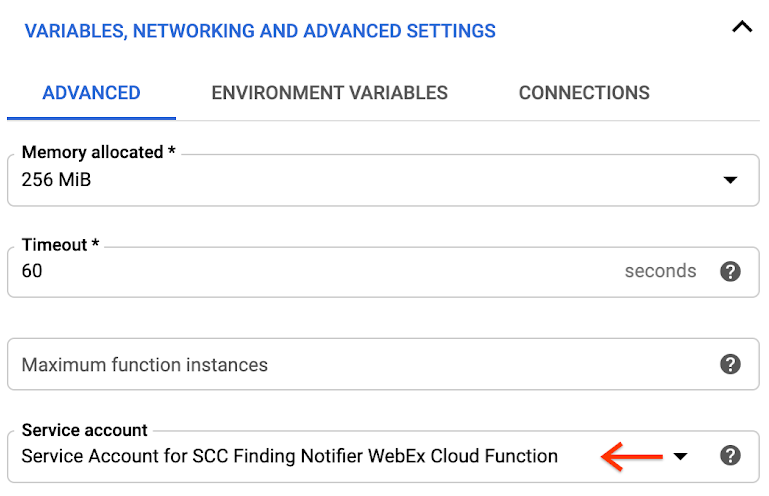
Task: Open help icon beside Service account
Action: (731, 456)
